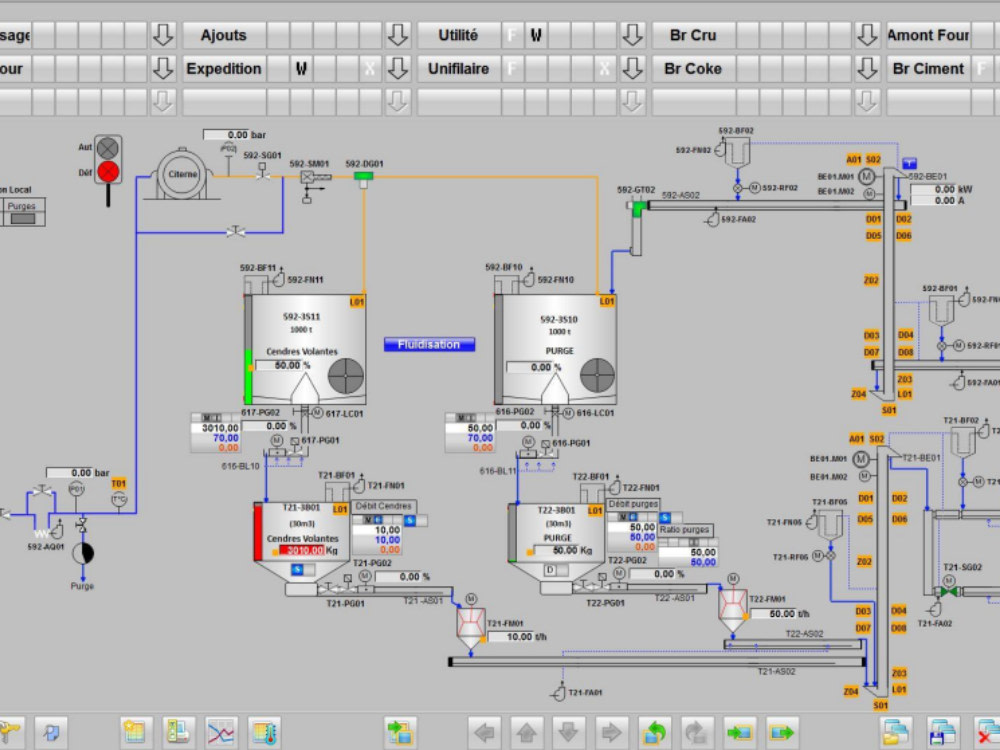Toggle M/C mode selector on Débit Cendres panel

pos(373,520)
